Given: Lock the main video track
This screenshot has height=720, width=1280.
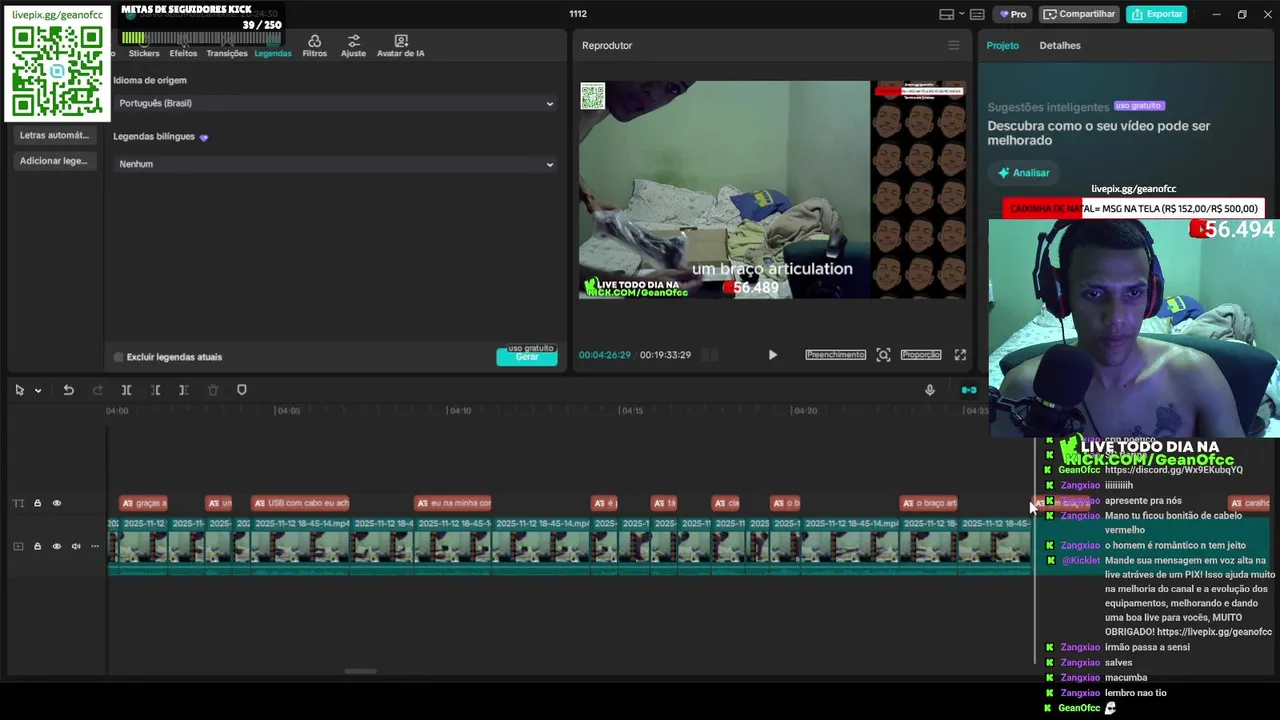Looking at the screenshot, I should coord(38,546).
